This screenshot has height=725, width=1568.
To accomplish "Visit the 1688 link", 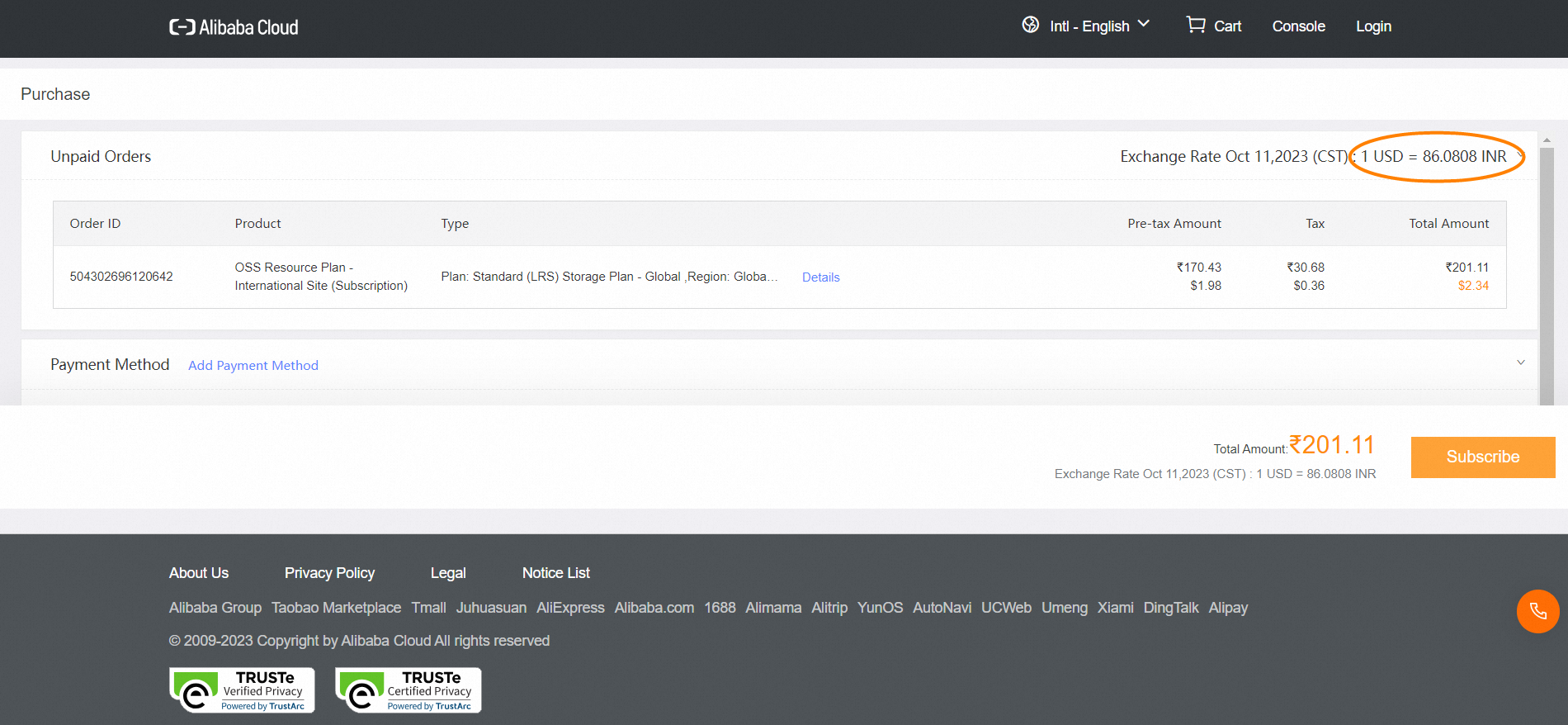I will tap(720, 608).
